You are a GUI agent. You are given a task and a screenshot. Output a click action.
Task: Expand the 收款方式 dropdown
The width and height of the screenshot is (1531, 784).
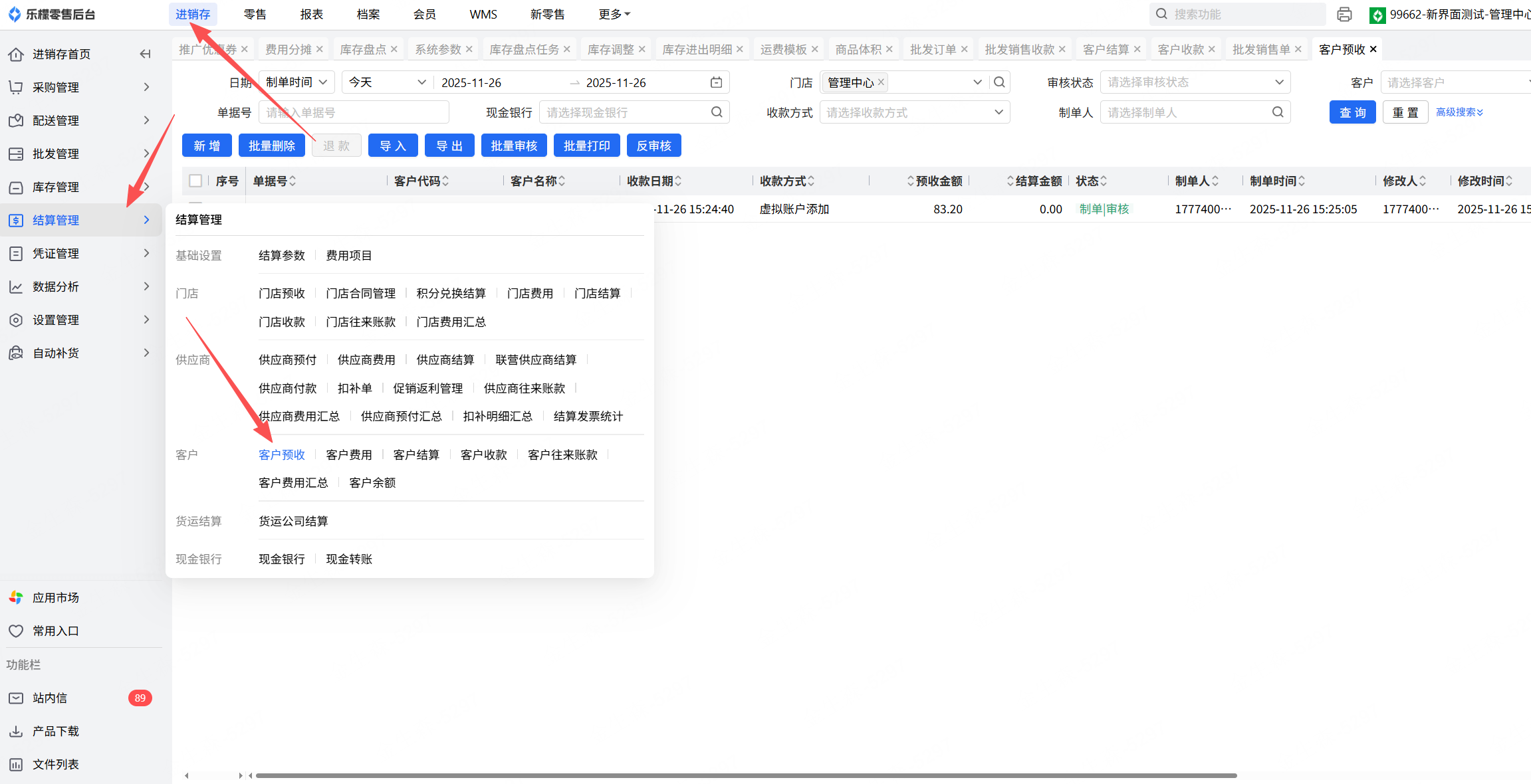pos(914,112)
